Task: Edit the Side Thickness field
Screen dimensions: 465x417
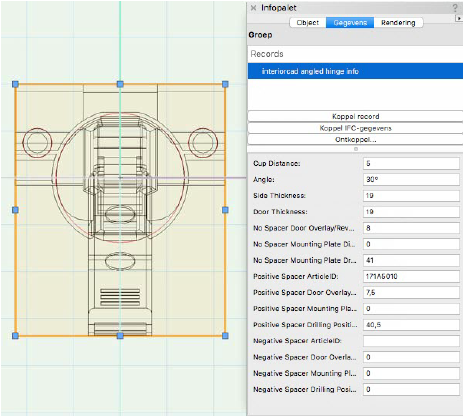Action: click(x=411, y=196)
